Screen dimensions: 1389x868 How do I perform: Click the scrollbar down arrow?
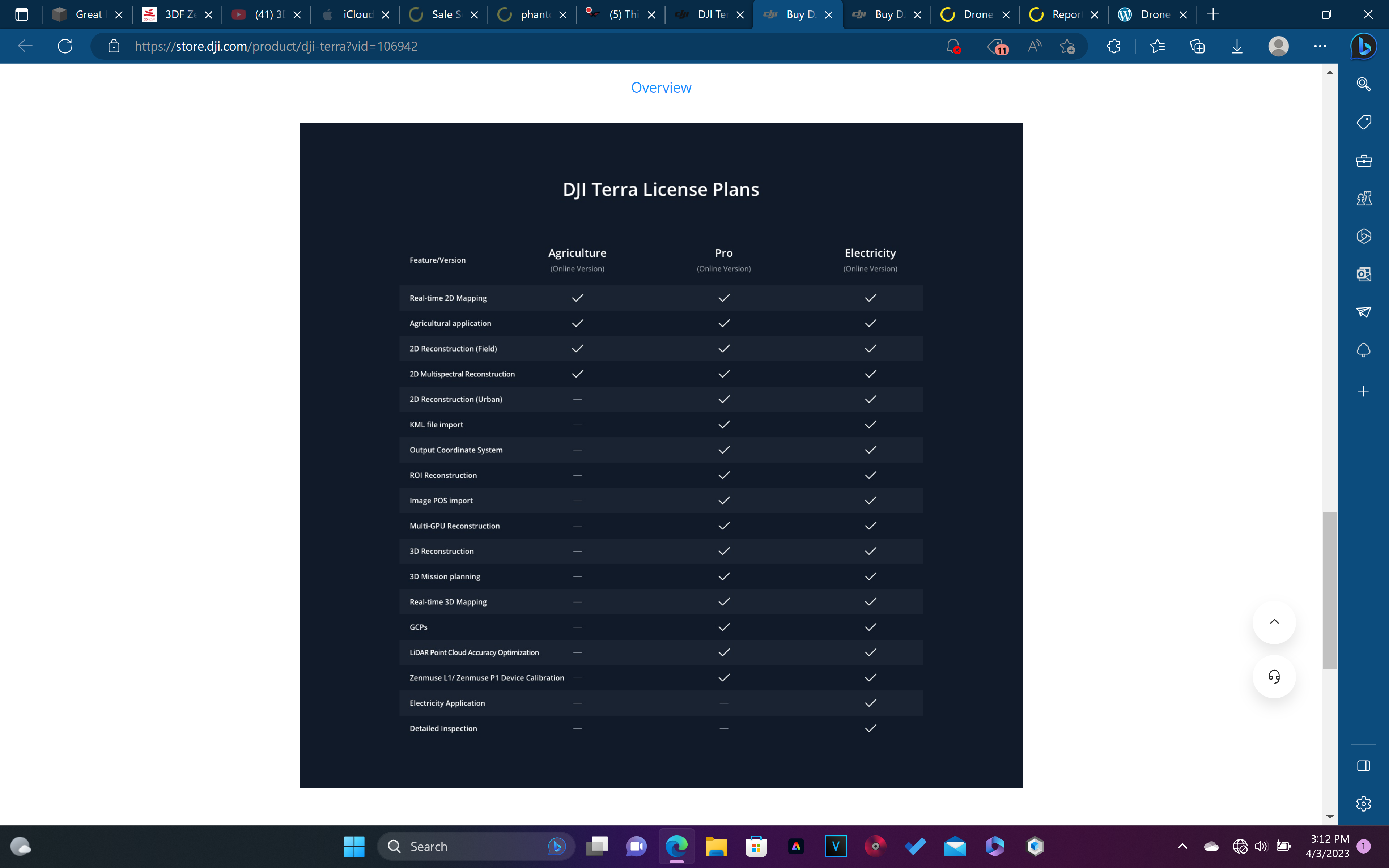[1330, 816]
